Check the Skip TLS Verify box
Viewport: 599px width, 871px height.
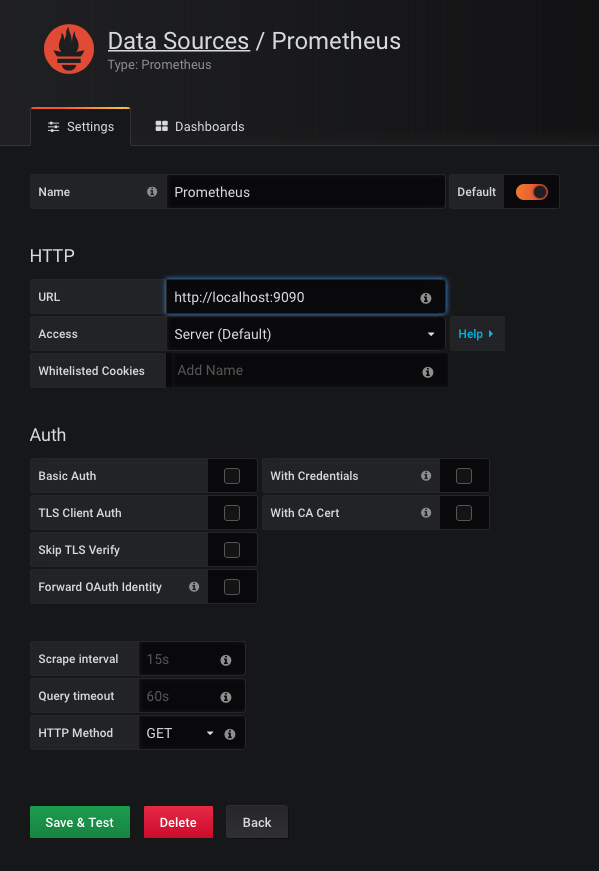point(232,550)
